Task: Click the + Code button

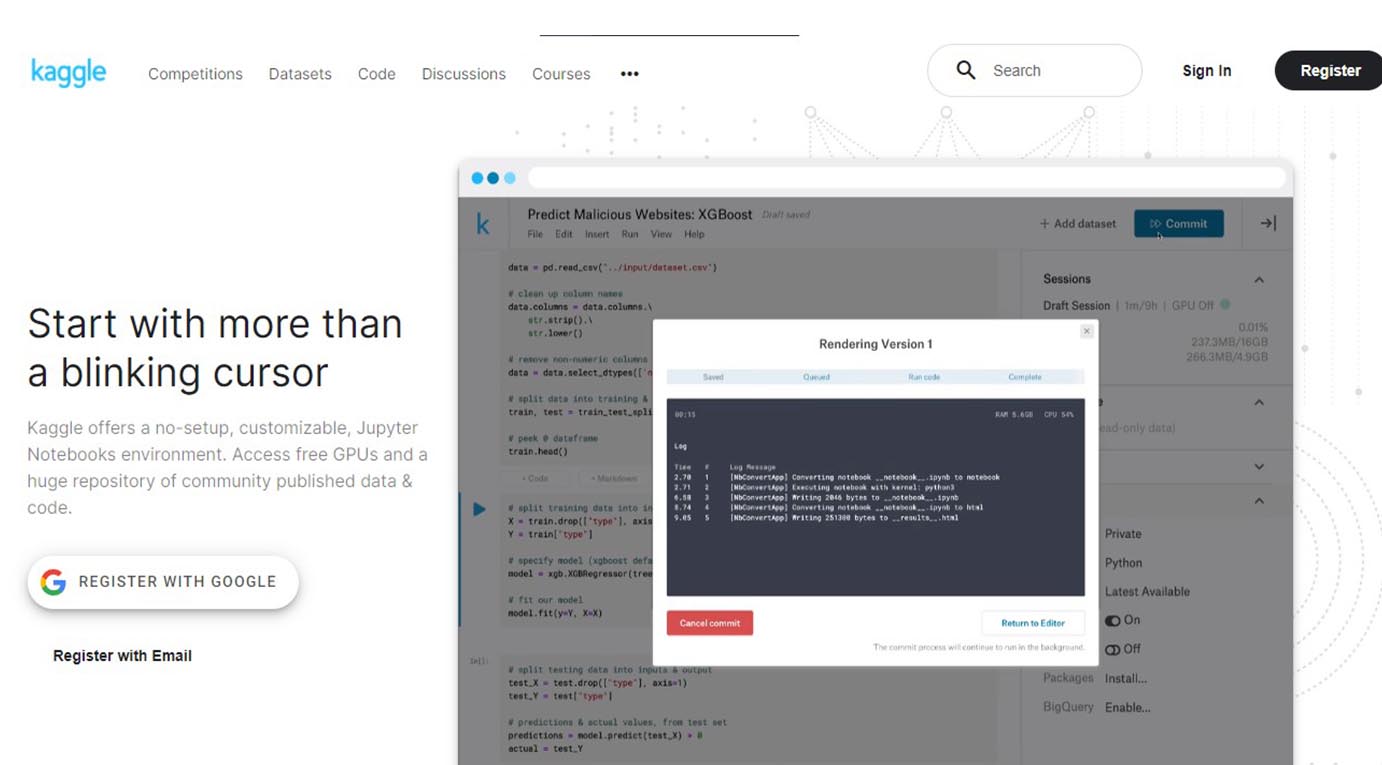Action: [x=534, y=478]
